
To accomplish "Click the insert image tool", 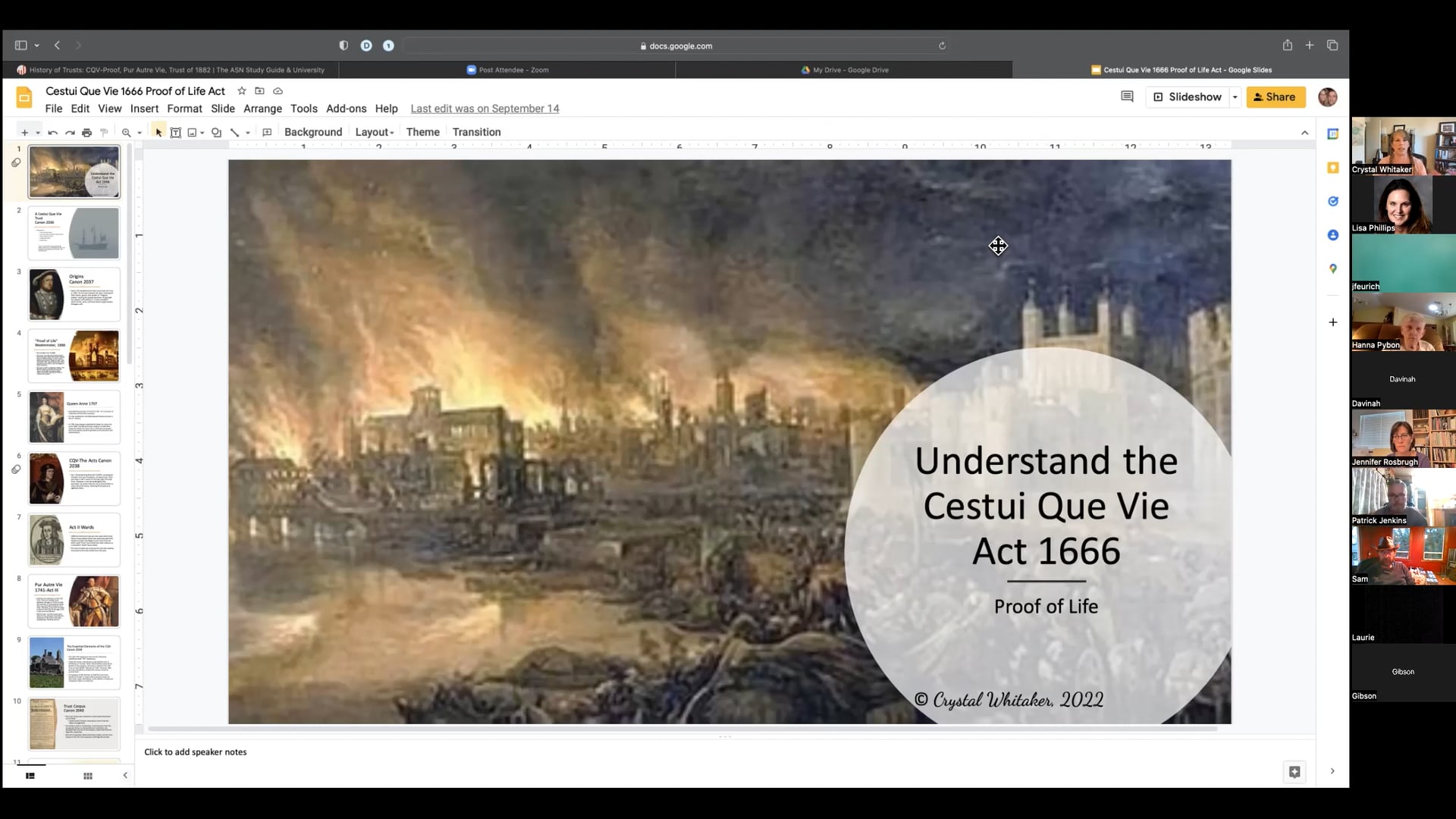I will coord(192,133).
